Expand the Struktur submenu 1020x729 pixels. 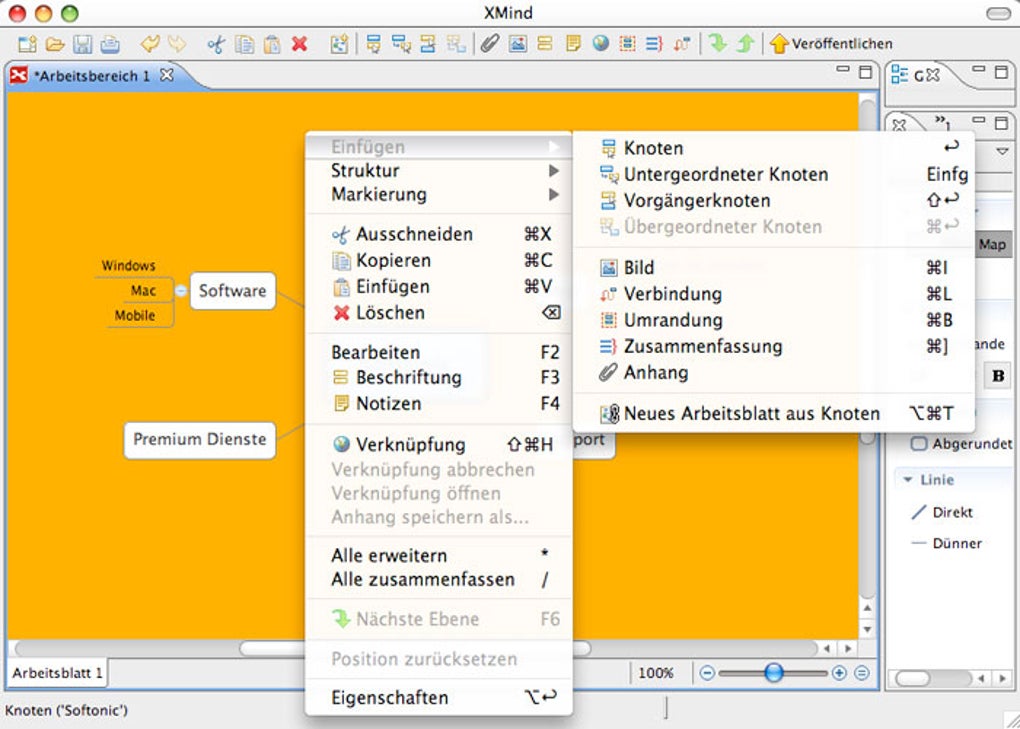pyautogui.click(x=438, y=171)
